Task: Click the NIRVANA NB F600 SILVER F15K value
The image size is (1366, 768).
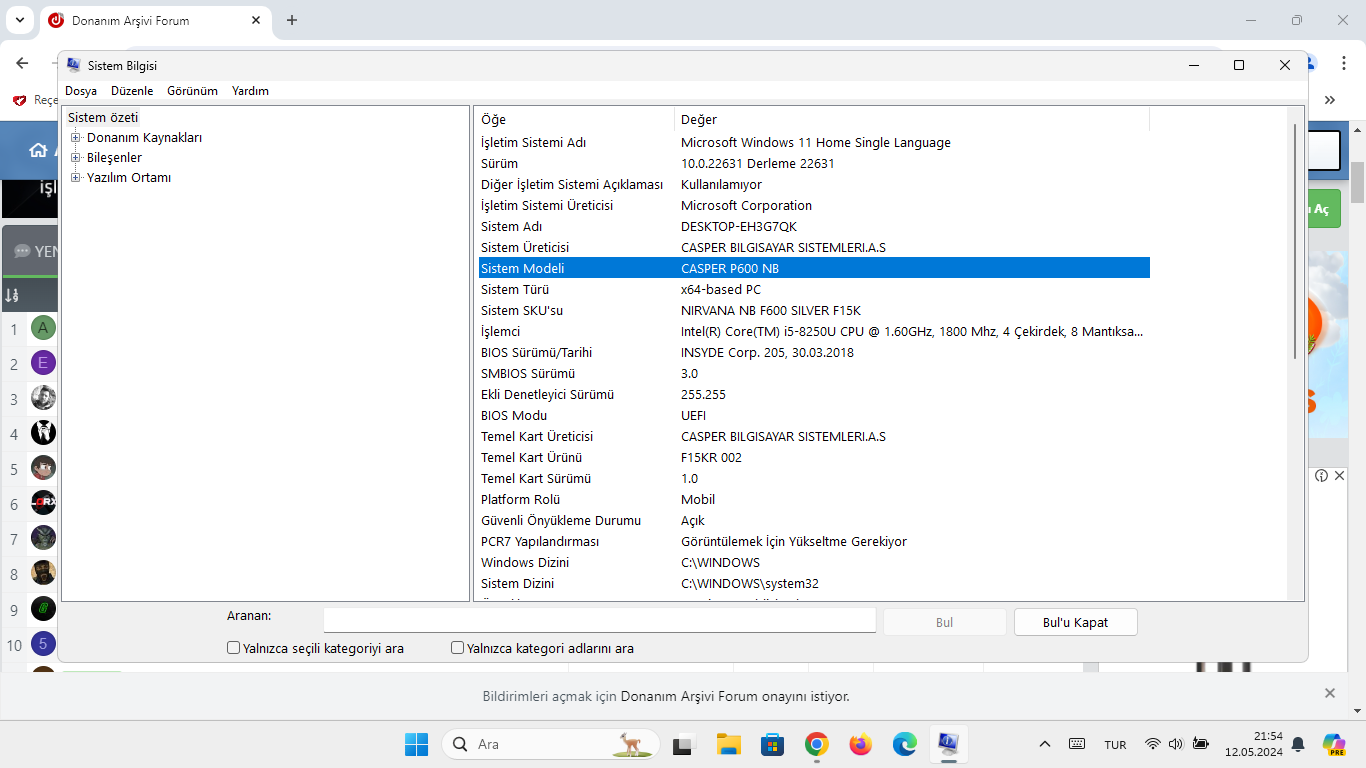Action: coord(771,310)
